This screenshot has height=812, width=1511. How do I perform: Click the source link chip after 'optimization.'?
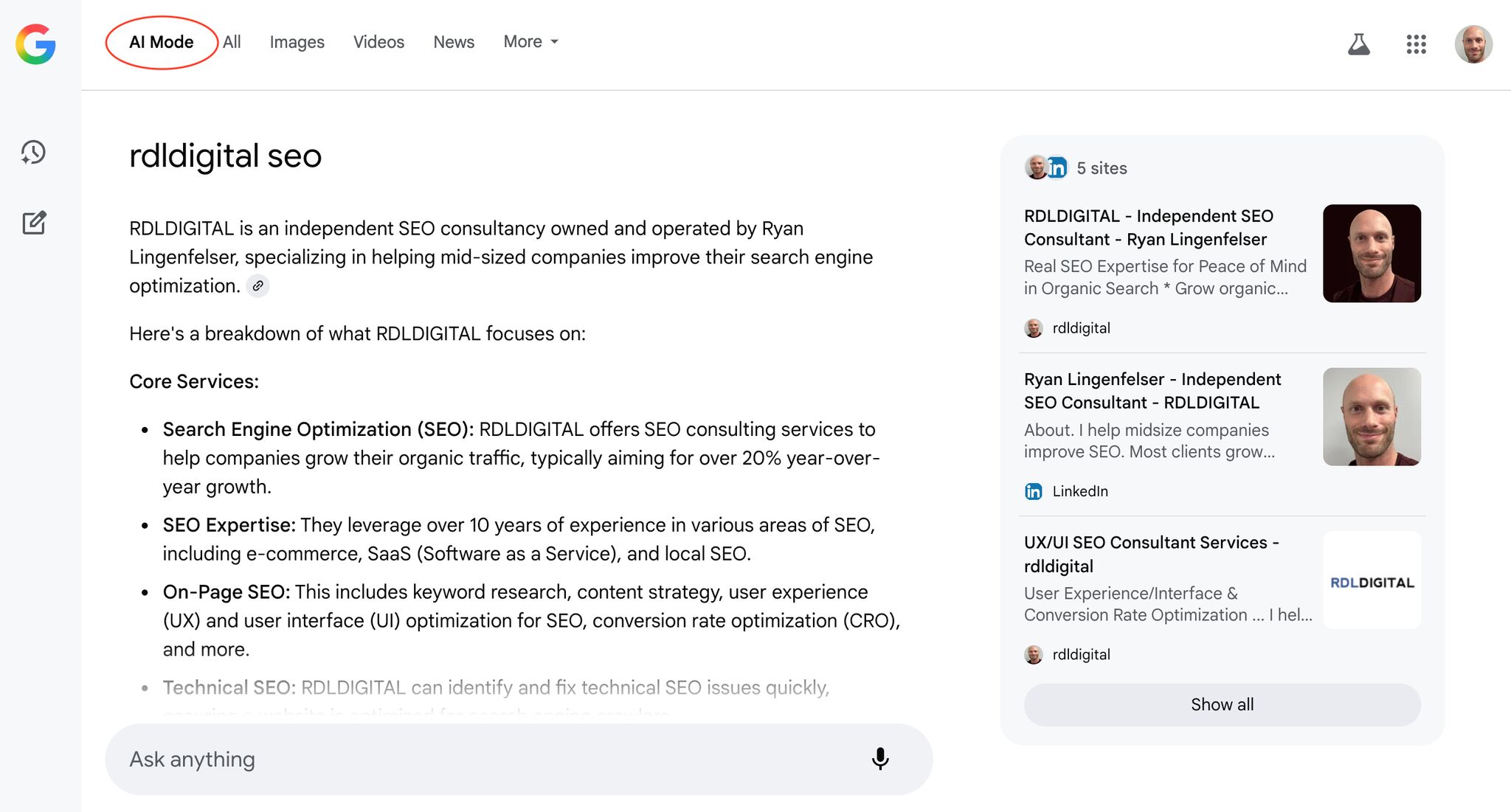click(257, 286)
